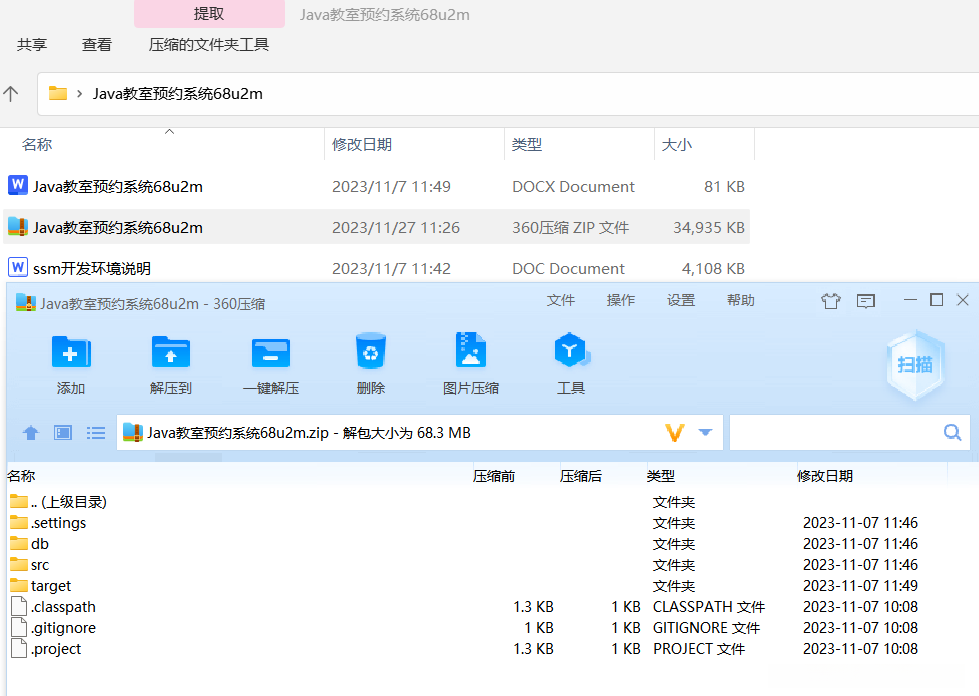This screenshot has width=979, height=696.
Task: Select the Word icon of the Java教室预约系统68u2m DOCX
Action: [x=17, y=185]
